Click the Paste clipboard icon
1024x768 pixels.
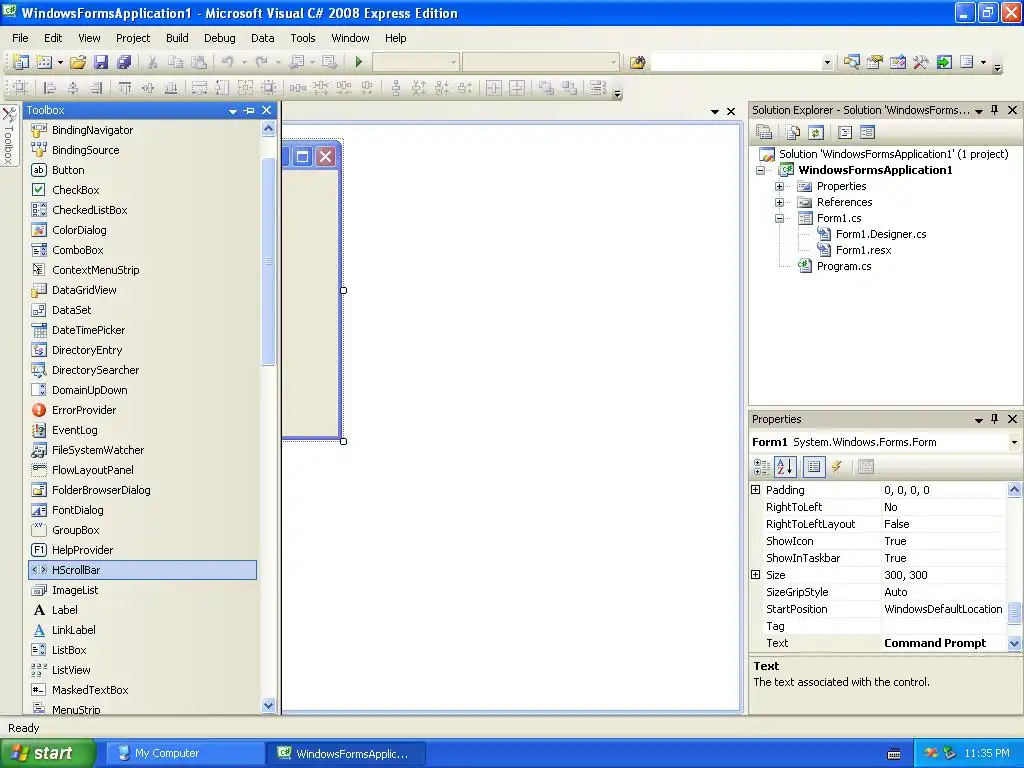199,62
